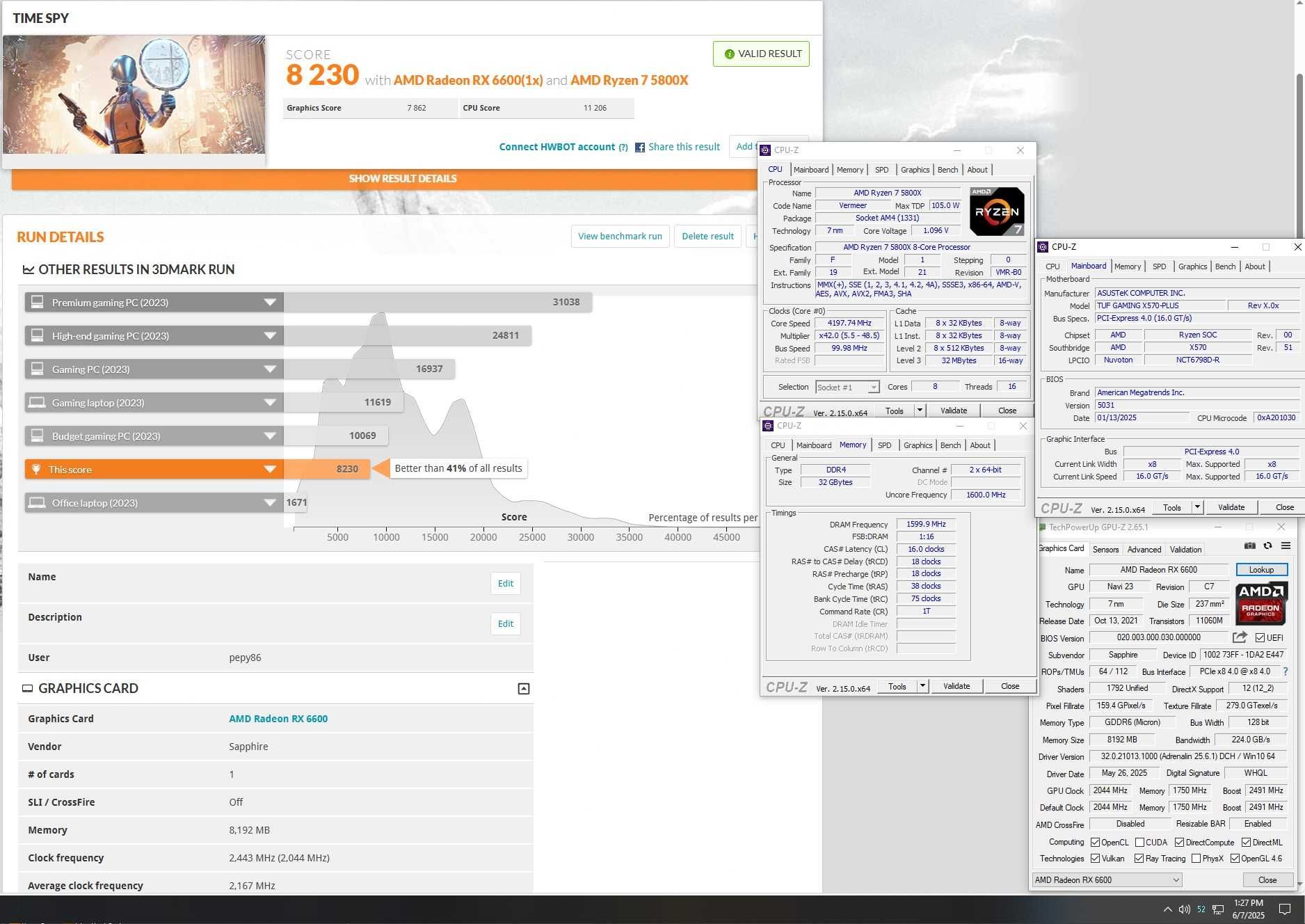The image size is (1305, 924).
Task: Click the chart icon beside Other Results heading
Action: tap(29, 269)
